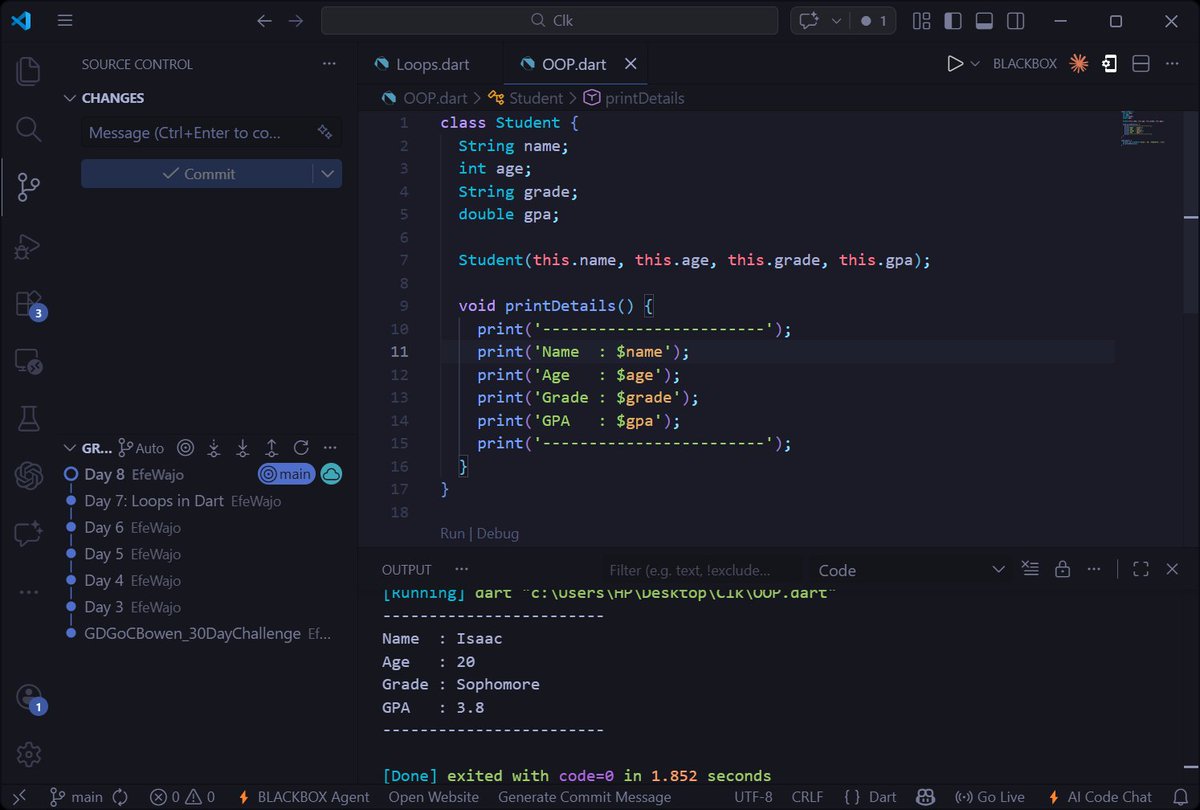Click the pull changes icon in Graph toolbar

click(x=242, y=448)
